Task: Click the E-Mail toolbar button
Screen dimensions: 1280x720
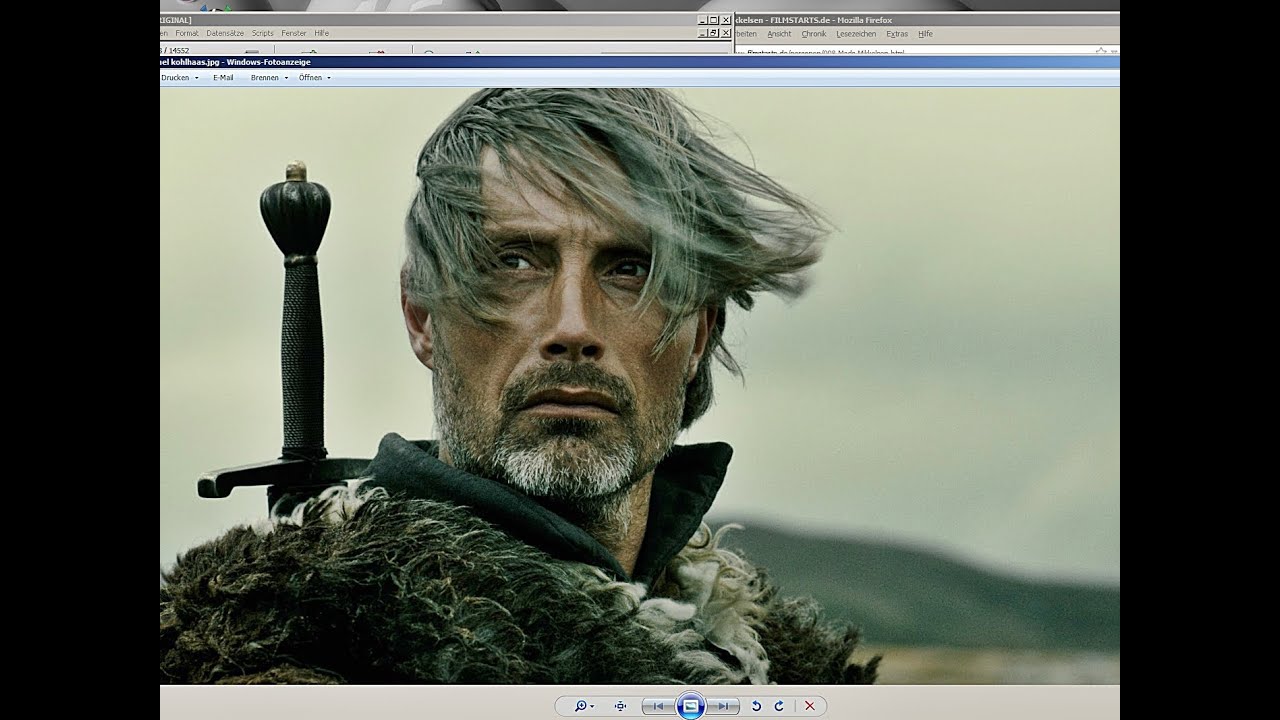Action: [x=223, y=77]
